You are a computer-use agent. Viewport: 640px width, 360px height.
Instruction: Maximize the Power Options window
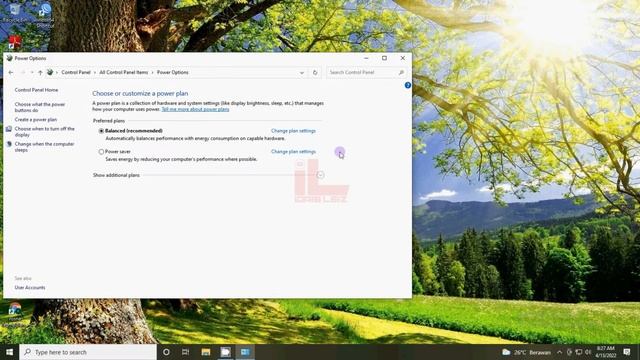384,58
